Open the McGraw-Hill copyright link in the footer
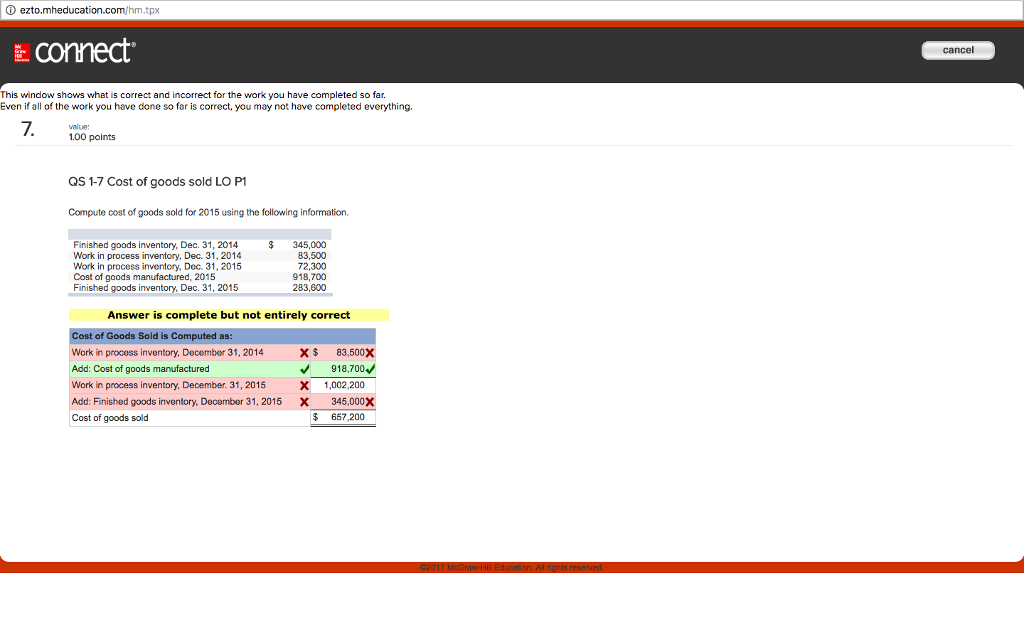 [x=512, y=566]
